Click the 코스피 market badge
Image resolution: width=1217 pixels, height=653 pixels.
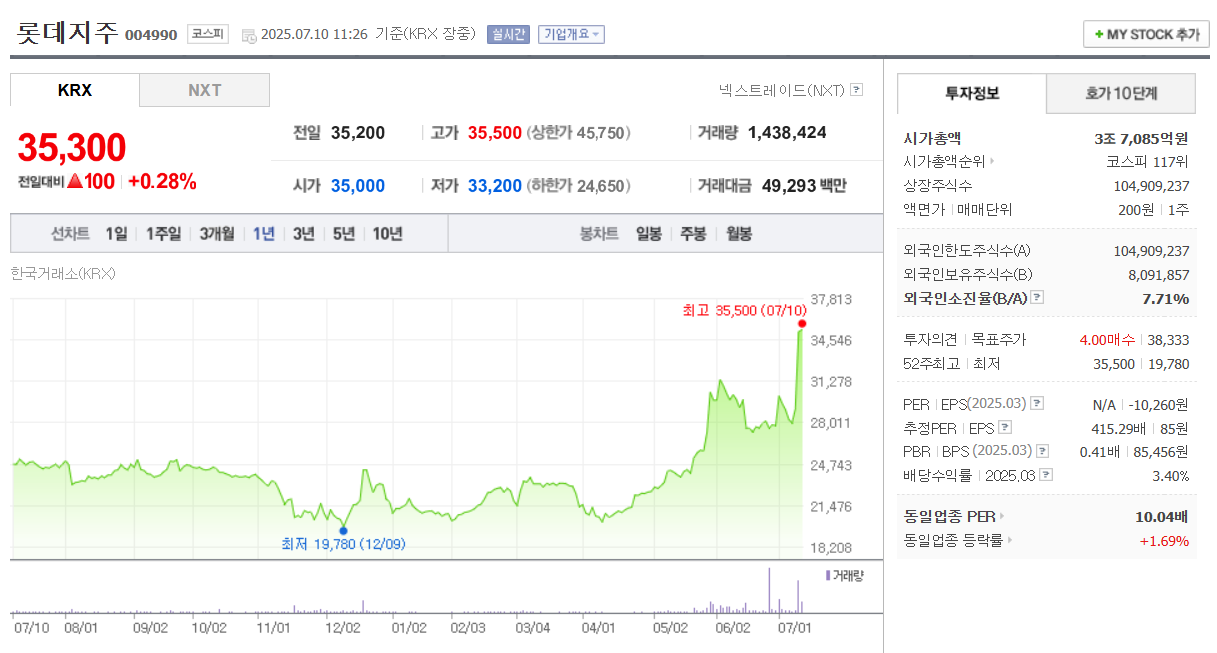(208, 34)
